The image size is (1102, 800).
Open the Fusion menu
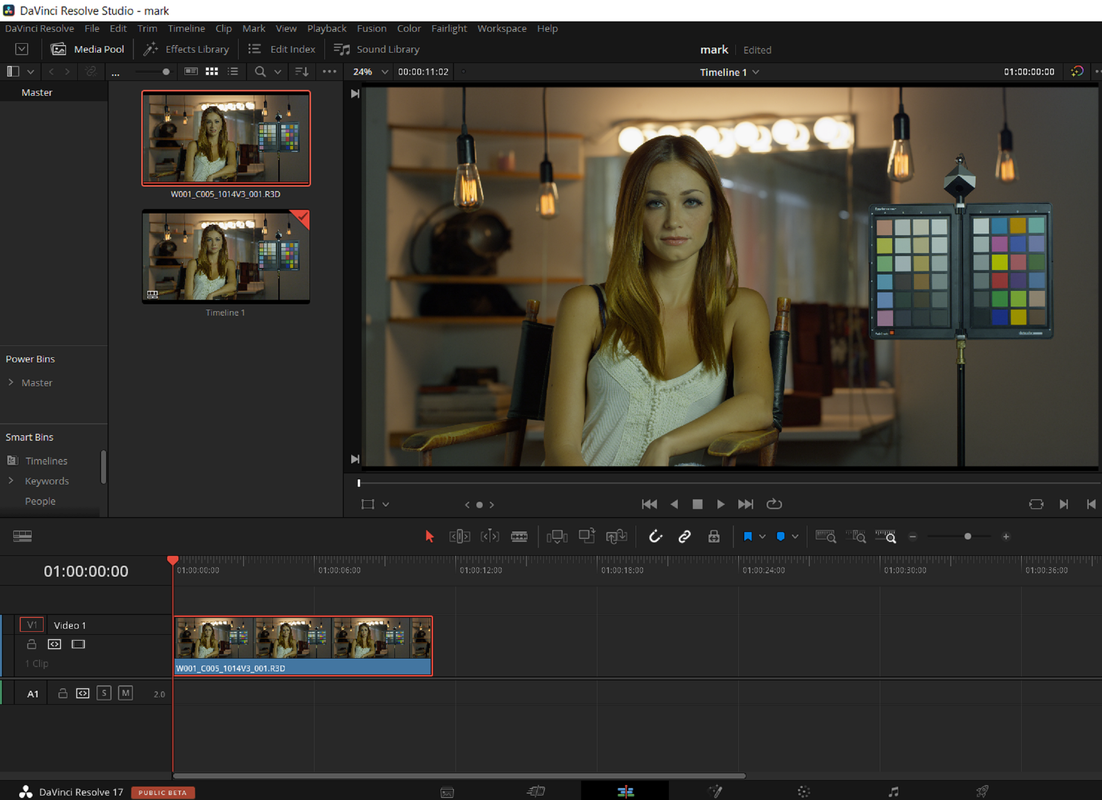[x=371, y=29]
